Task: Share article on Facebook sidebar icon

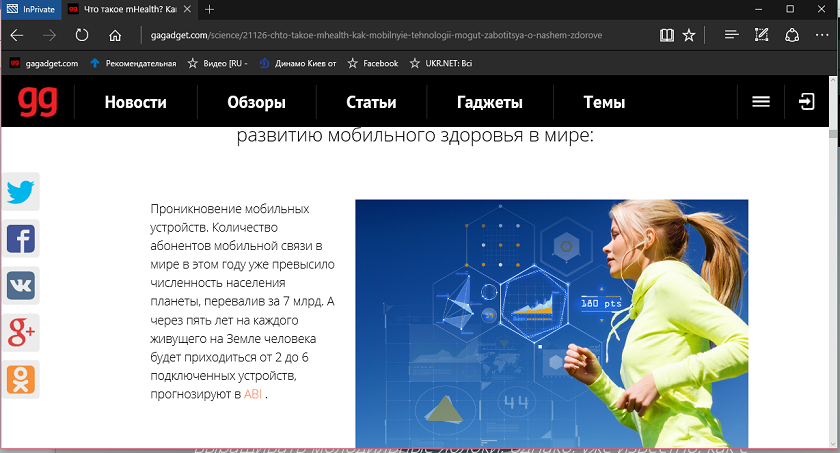Action: click(21, 239)
